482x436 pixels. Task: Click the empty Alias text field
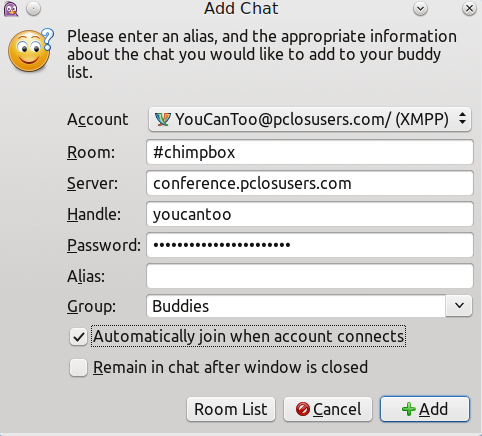point(310,276)
